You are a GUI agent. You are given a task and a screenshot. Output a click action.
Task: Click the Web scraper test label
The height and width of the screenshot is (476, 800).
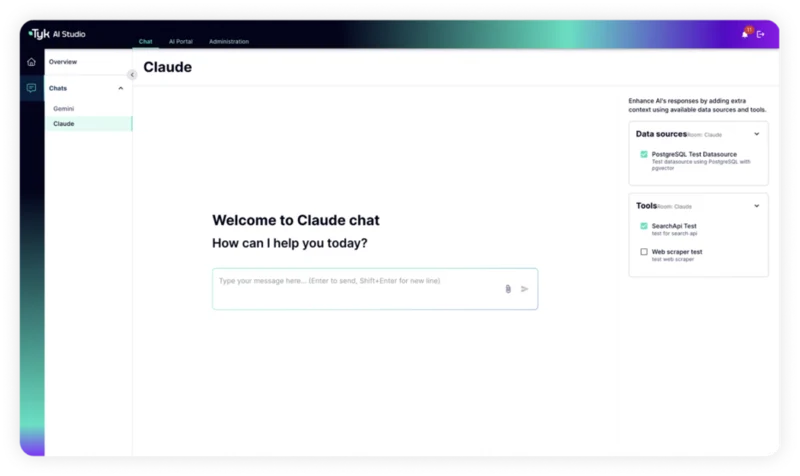[677, 252]
